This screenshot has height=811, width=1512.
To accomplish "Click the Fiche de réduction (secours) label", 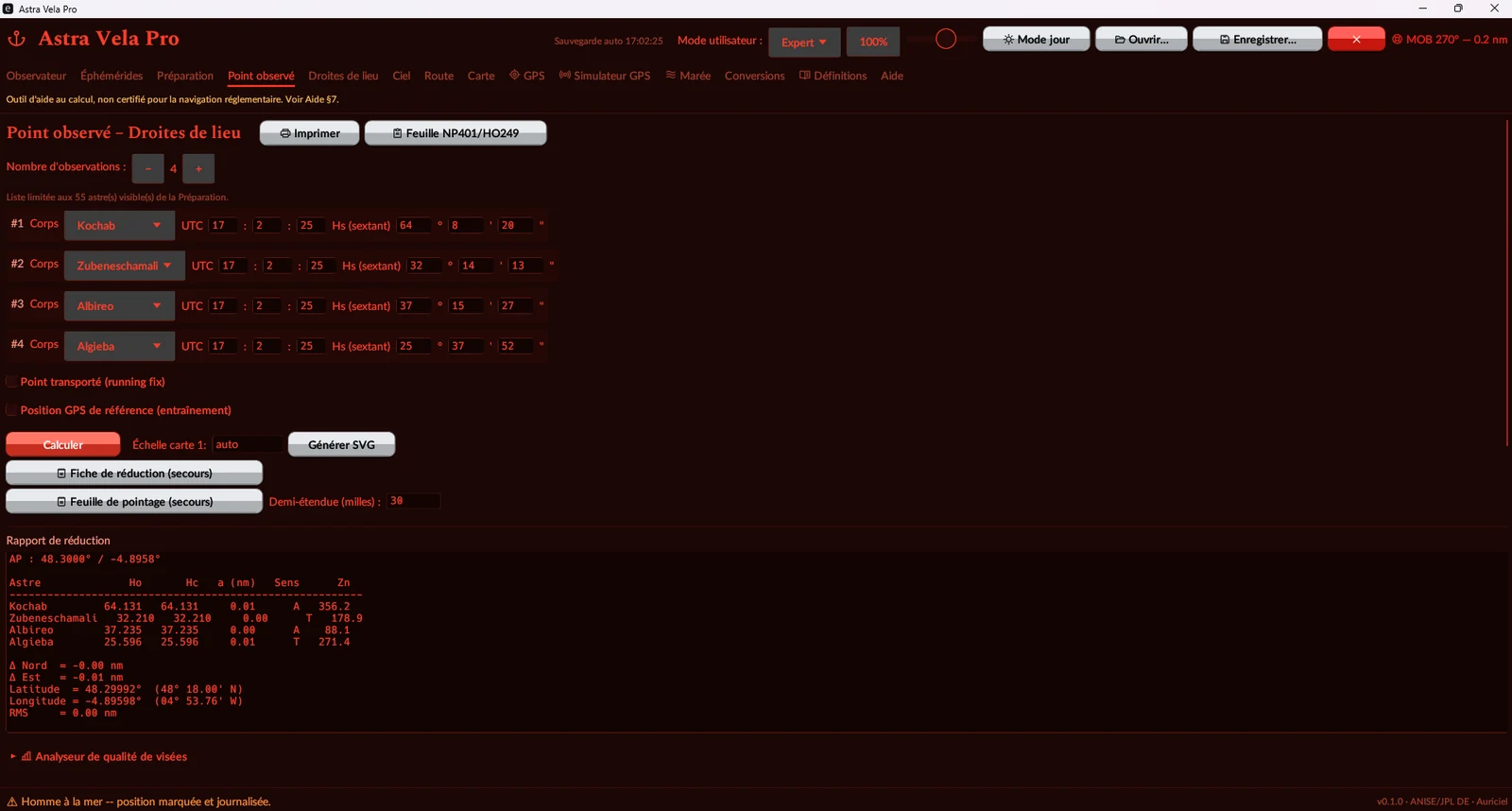I will (141, 474).
